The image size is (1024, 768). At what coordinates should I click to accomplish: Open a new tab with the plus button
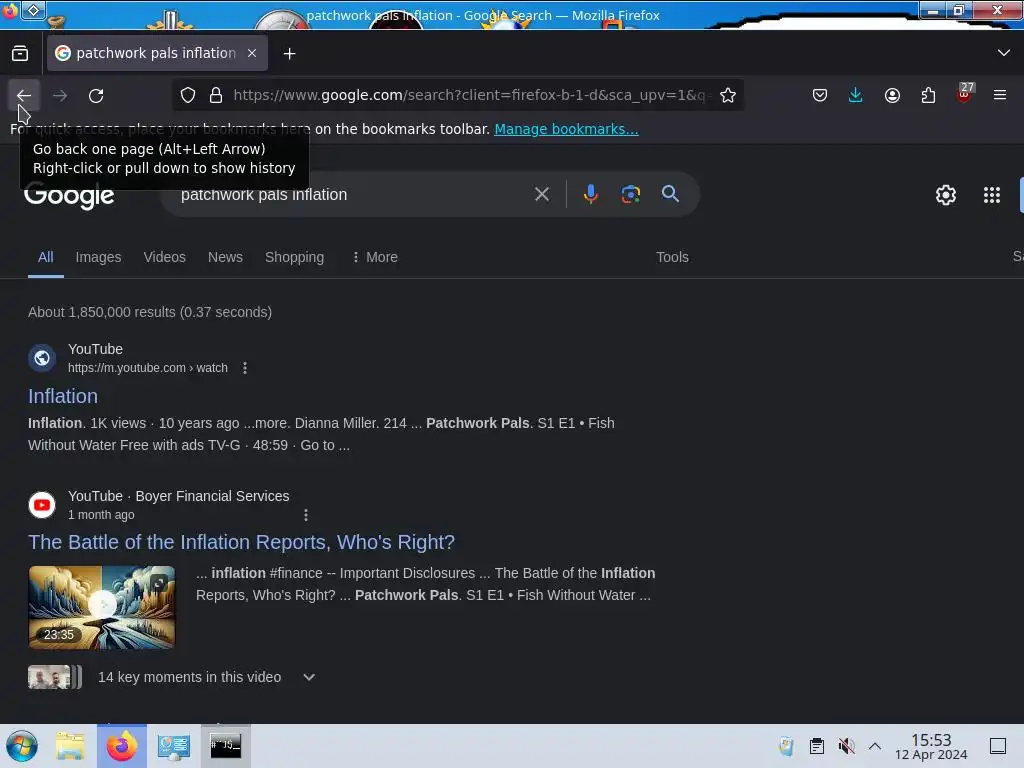289,54
